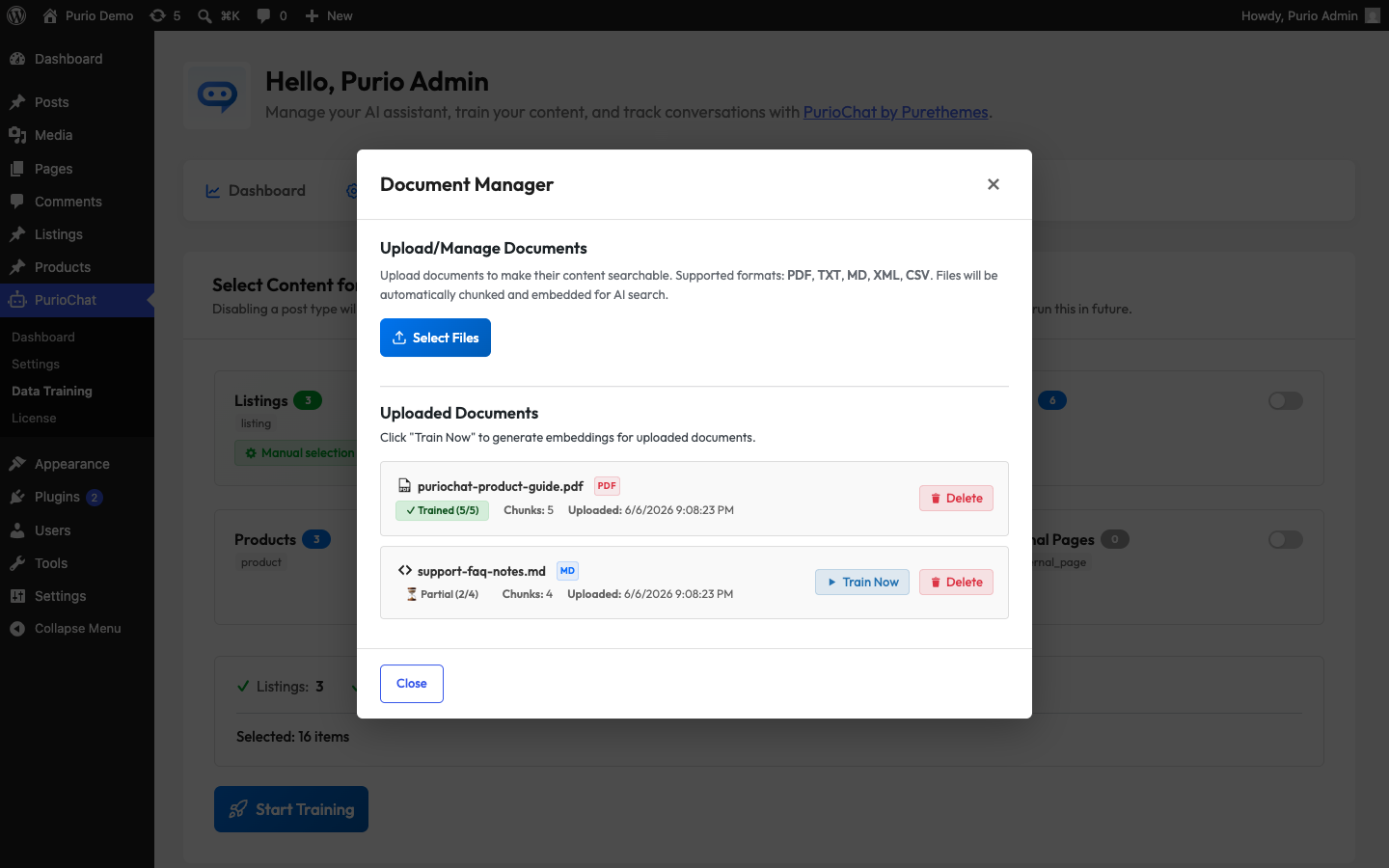Click the PDF file icon beside puriochat-product-guide

(404, 486)
